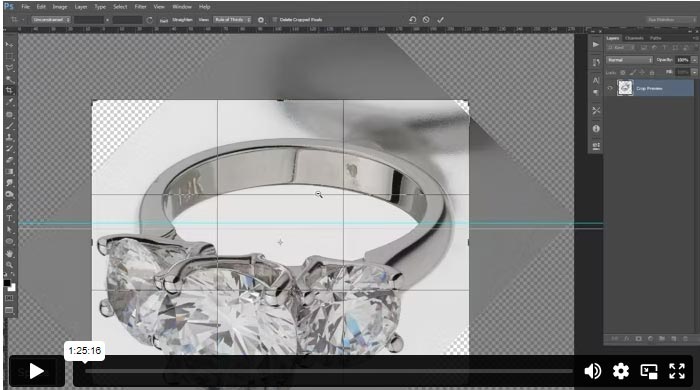Commit the crop with the checkmark
The image size is (700, 390).
click(441, 20)
